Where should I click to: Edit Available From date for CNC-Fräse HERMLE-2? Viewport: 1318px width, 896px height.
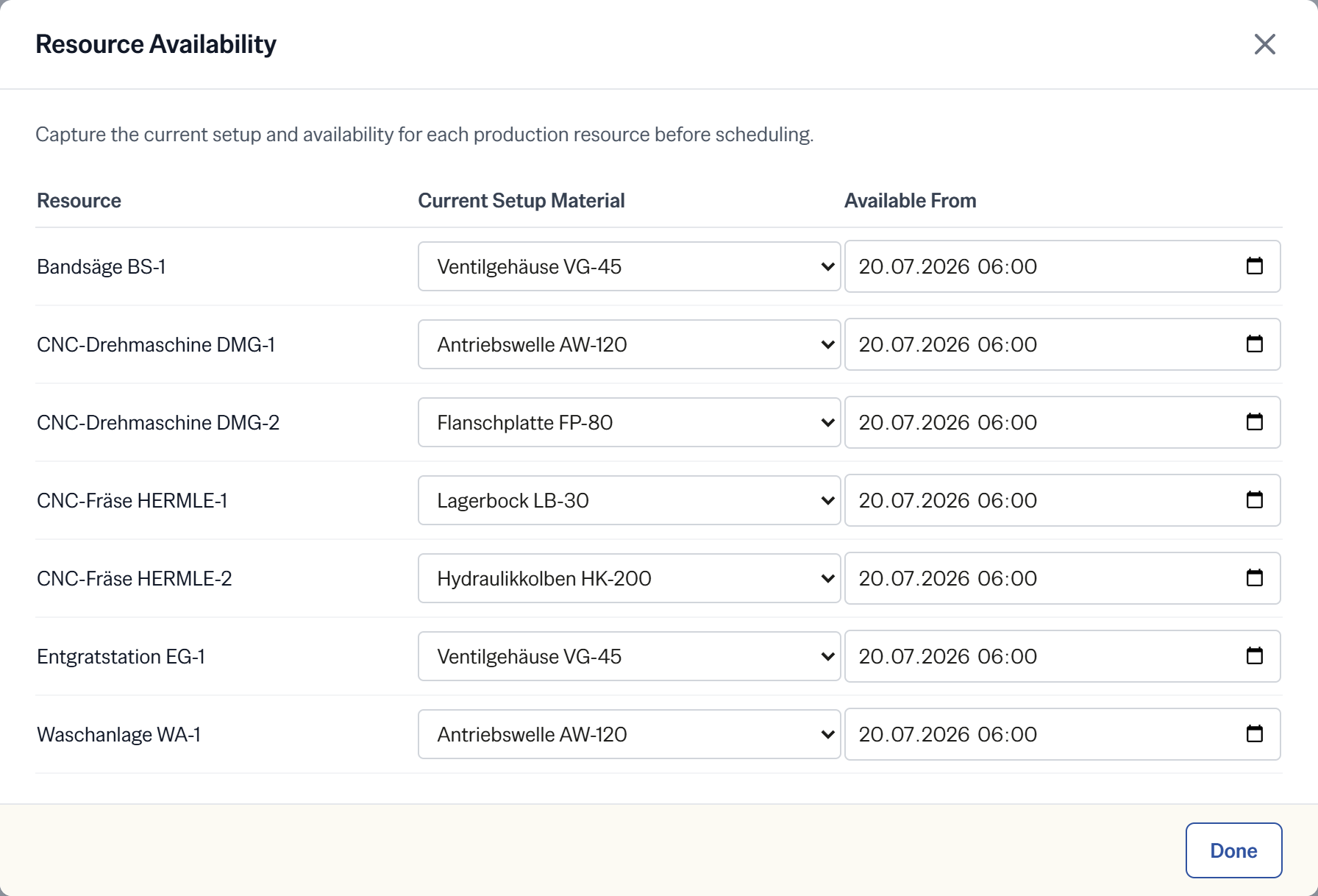[1062, 578]
